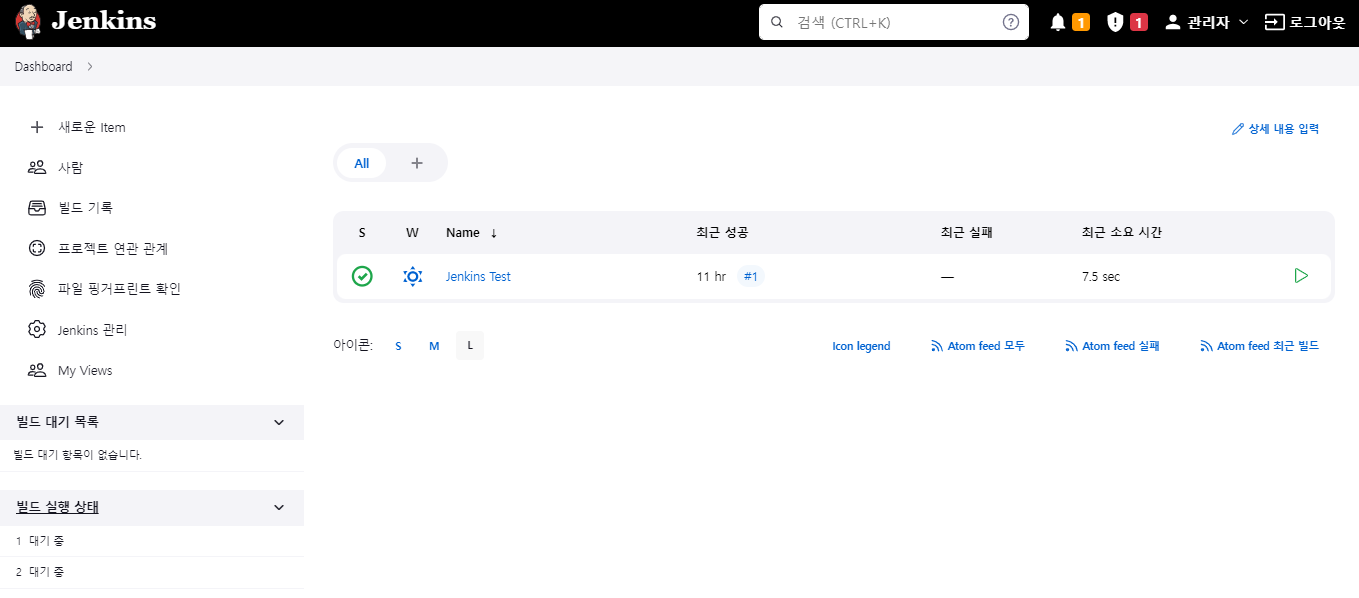Open Atom feed 최근 빌드 link

(1260, 346)
